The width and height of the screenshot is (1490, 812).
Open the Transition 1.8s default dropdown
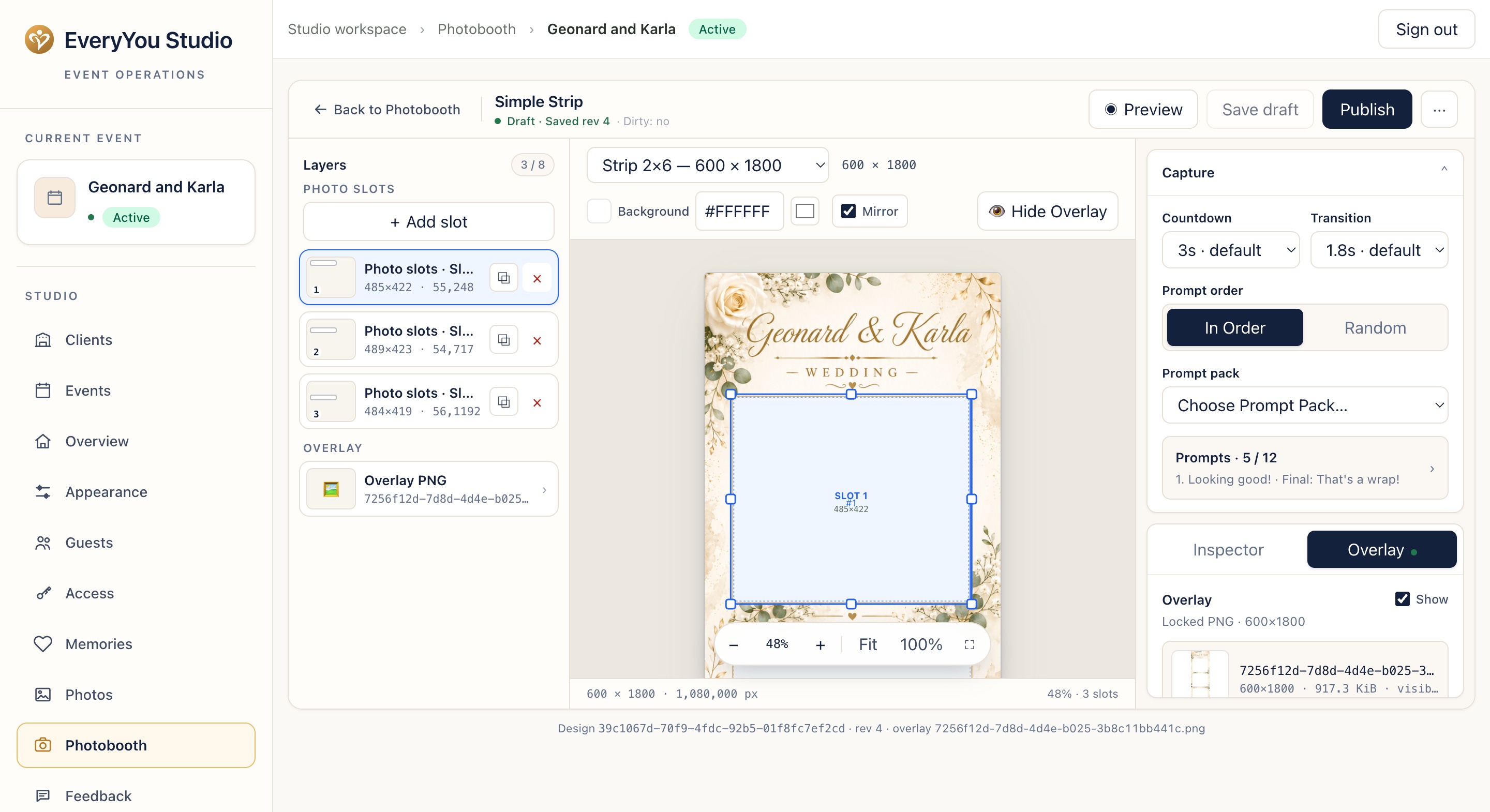tap(1379, 250)
